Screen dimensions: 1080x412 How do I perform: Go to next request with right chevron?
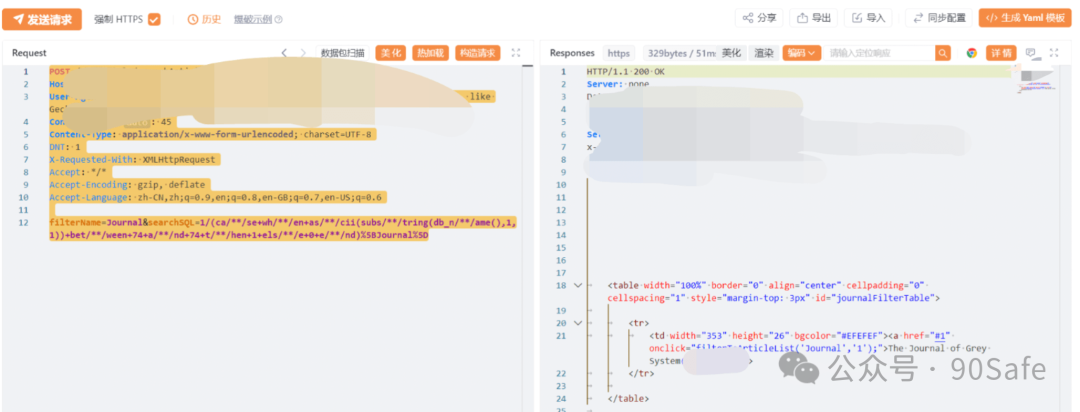[304, 53]
